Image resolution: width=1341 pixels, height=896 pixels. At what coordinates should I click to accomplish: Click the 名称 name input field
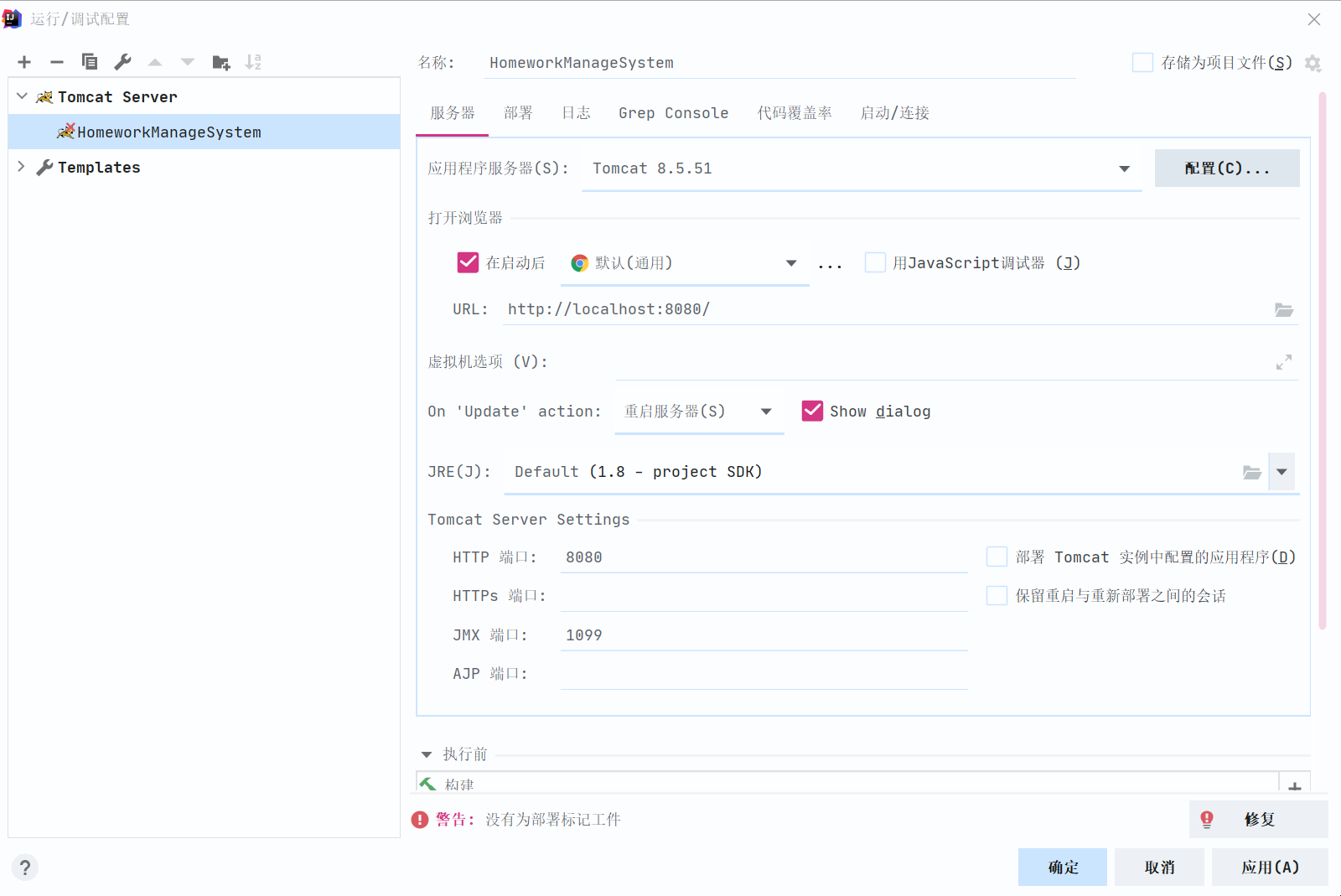[x=779, y=63]
